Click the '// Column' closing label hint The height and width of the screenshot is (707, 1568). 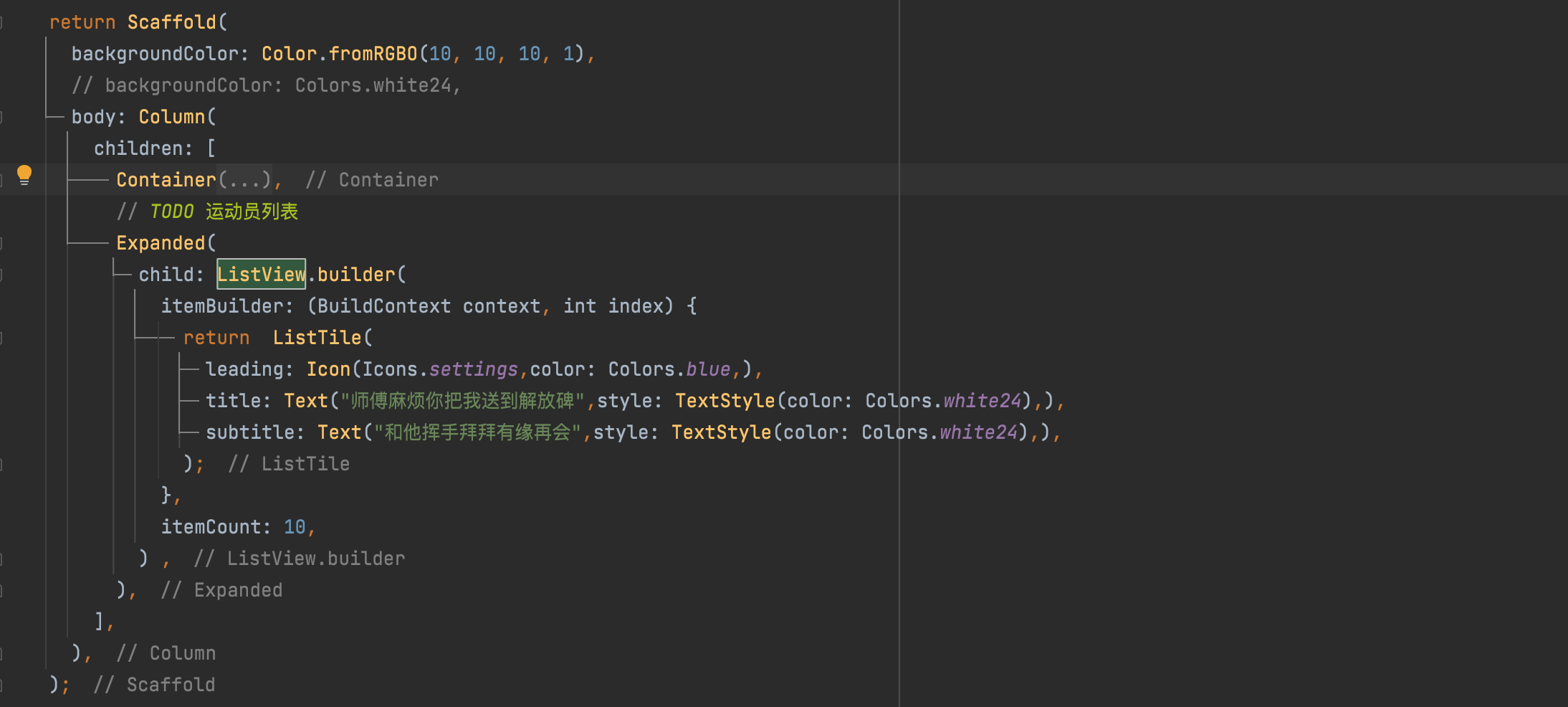click(166, 653)
